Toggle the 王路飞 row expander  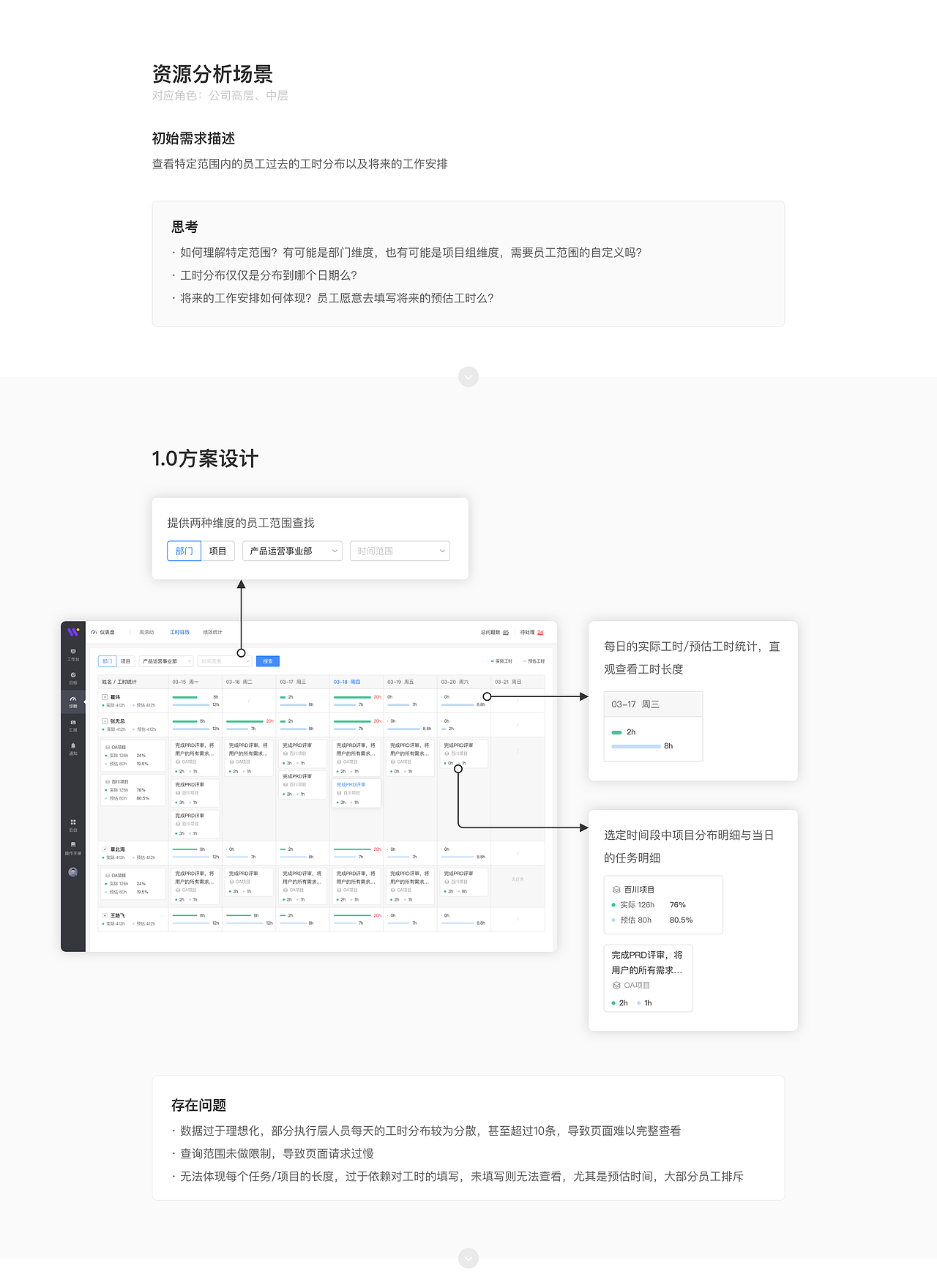click(105, 915)
